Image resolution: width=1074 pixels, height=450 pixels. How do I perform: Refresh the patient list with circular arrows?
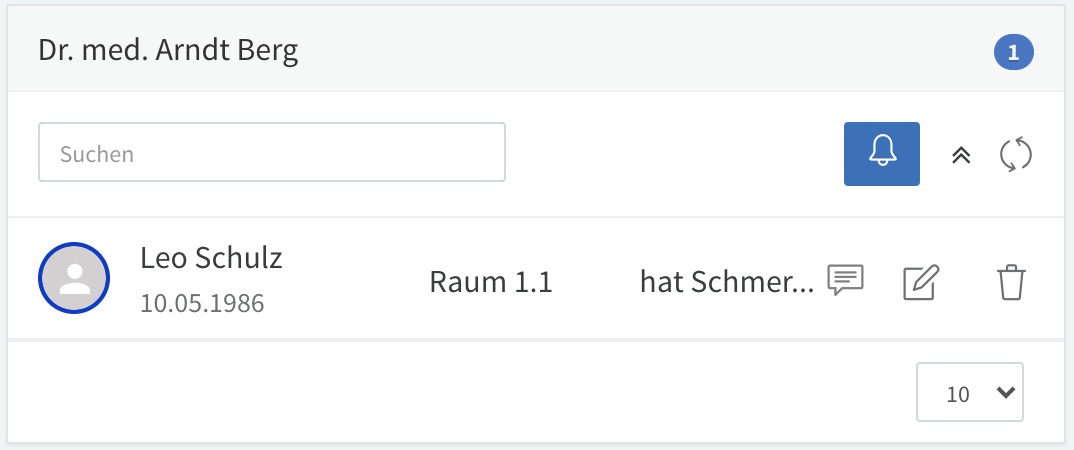click(x=1016, y=154)
